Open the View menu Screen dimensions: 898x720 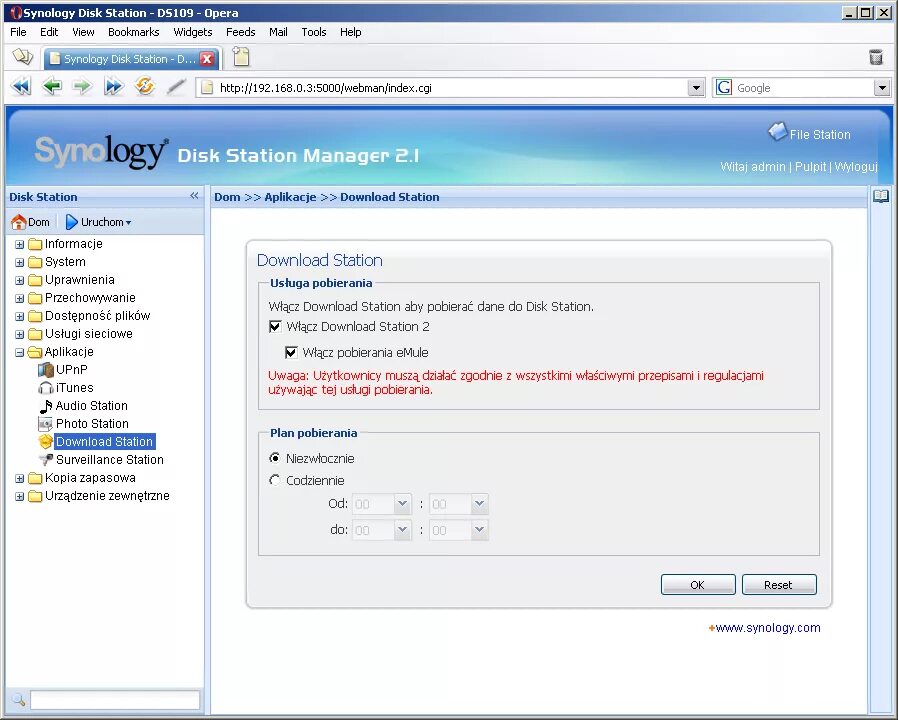point(83,32)
